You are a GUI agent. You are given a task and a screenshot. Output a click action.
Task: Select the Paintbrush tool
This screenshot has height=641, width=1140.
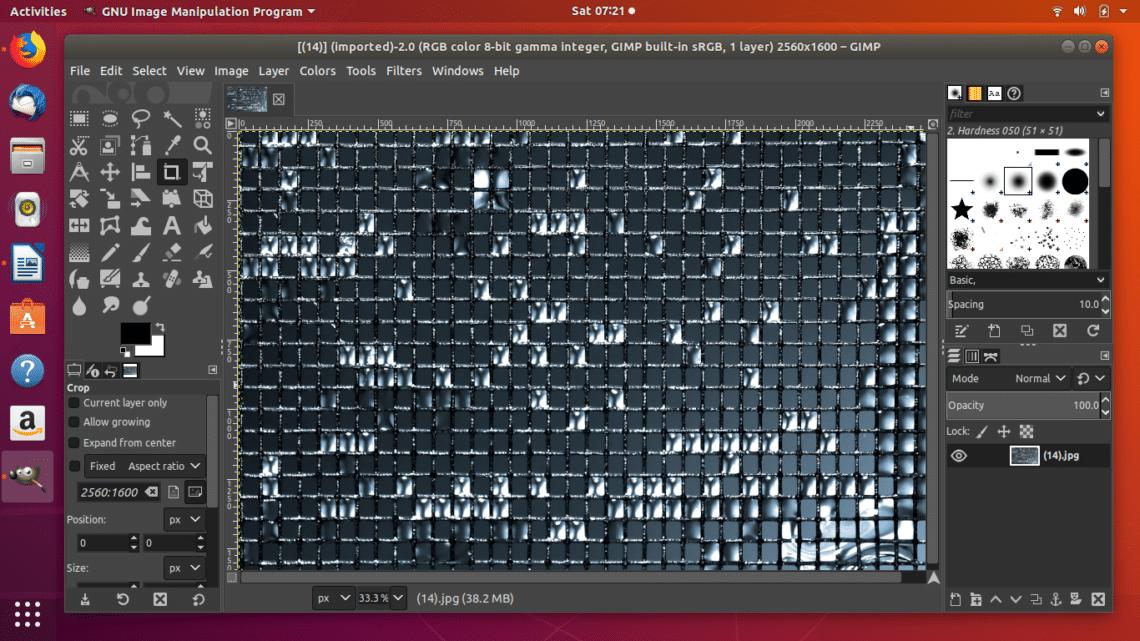point(140,252)
